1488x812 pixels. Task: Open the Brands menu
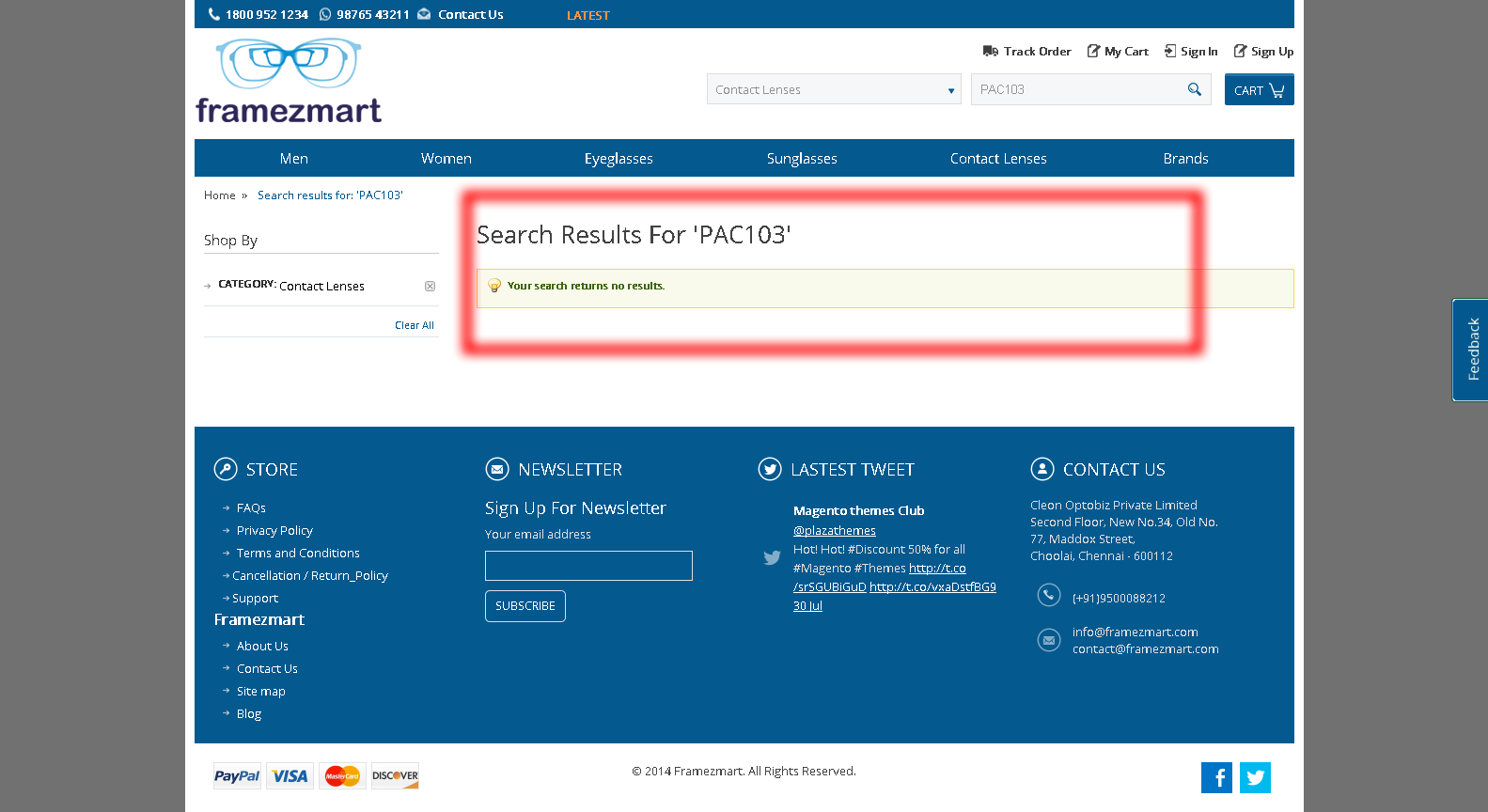click(1186, 158)
